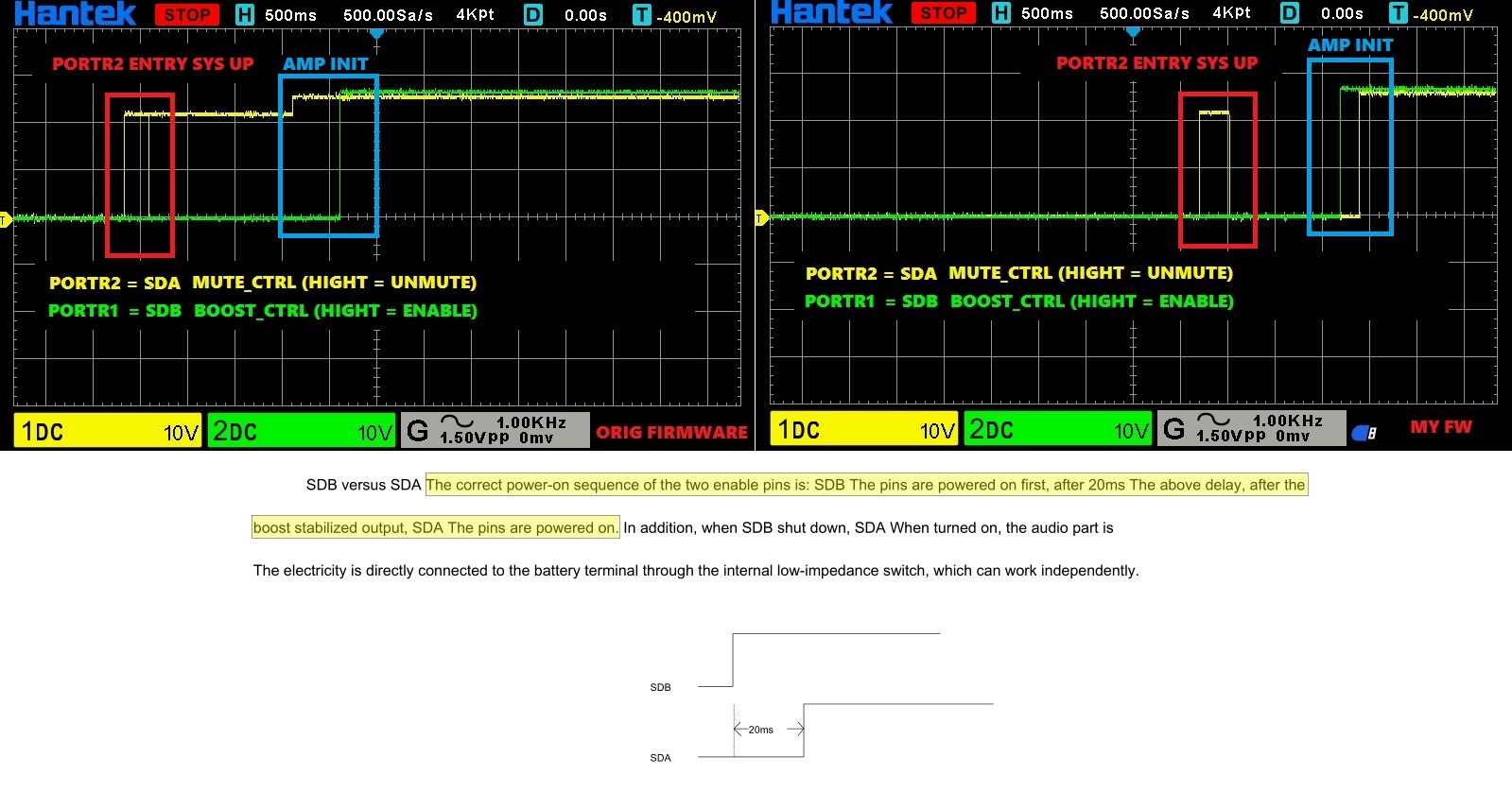Click the T trigger icon on left scope

(x=642, y=15)
